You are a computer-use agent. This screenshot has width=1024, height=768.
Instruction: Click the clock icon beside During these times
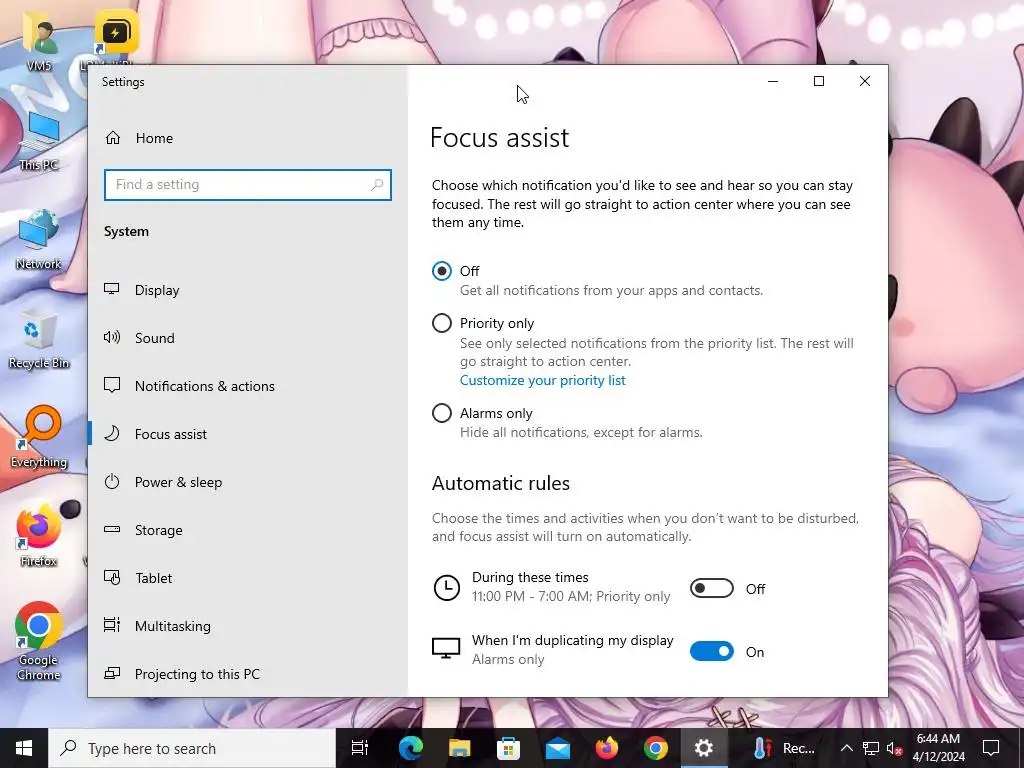447,588
